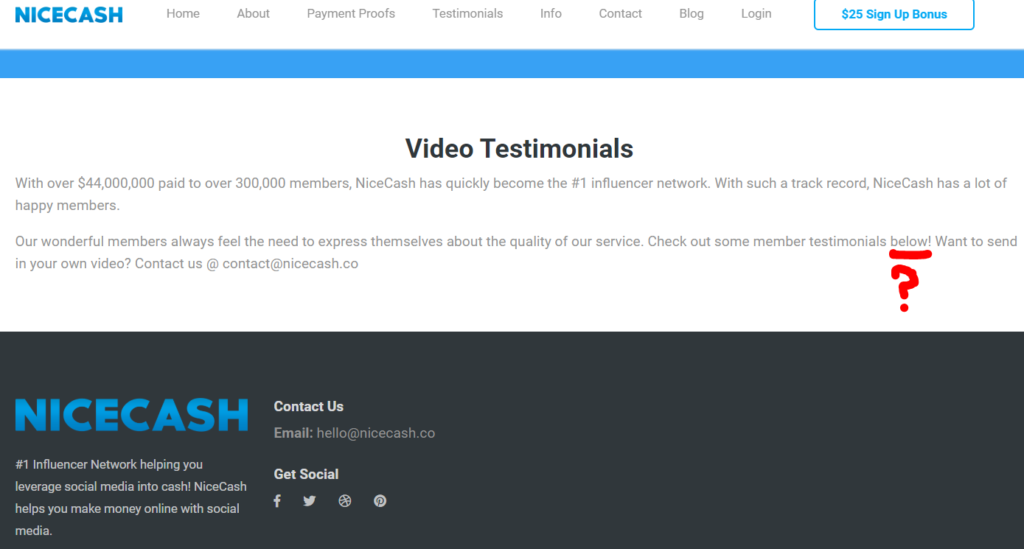Click the hello@nicecash.co email link

[x=376, y=433]
